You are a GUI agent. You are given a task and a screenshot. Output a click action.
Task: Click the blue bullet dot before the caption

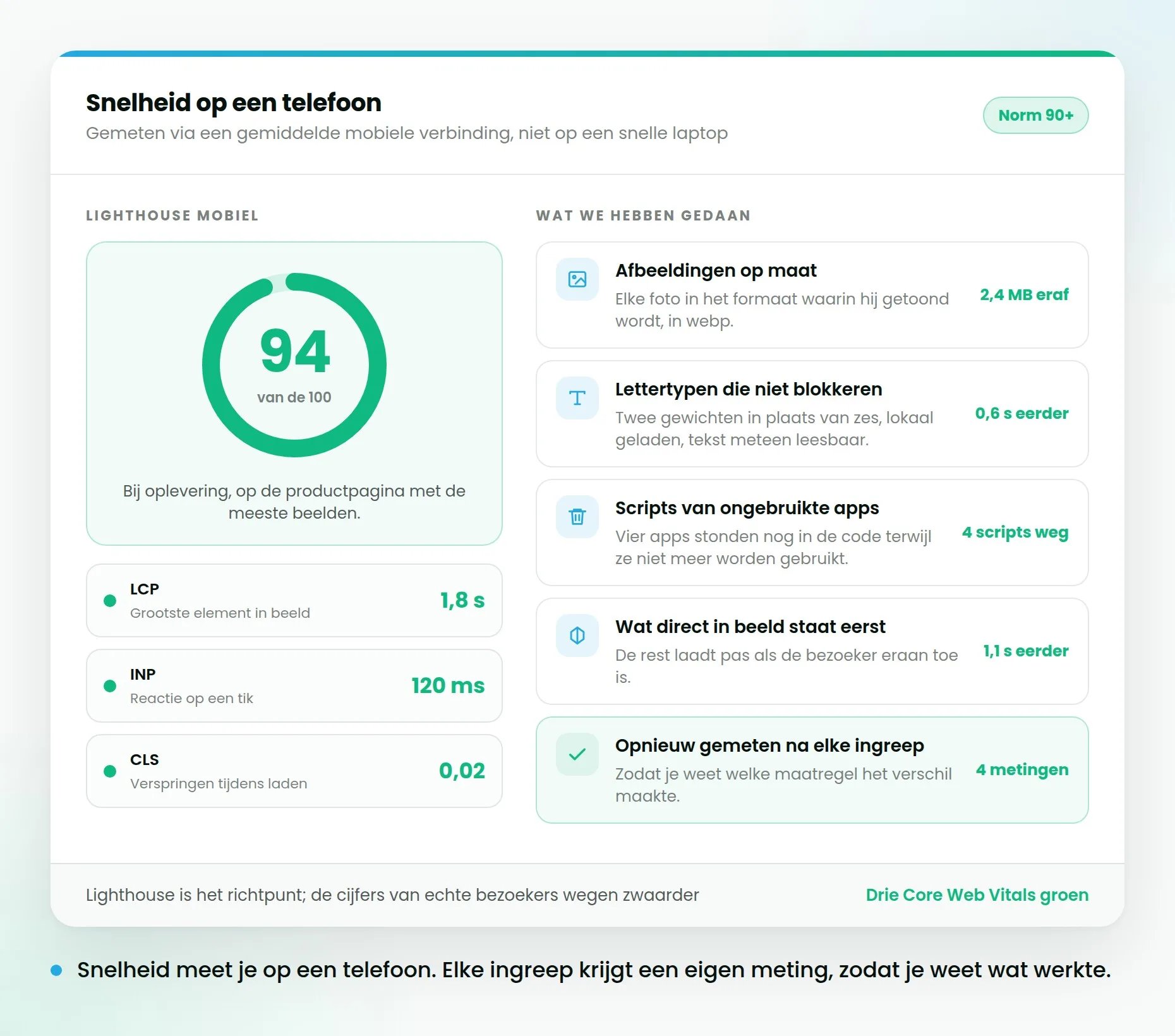pos(56,970)
